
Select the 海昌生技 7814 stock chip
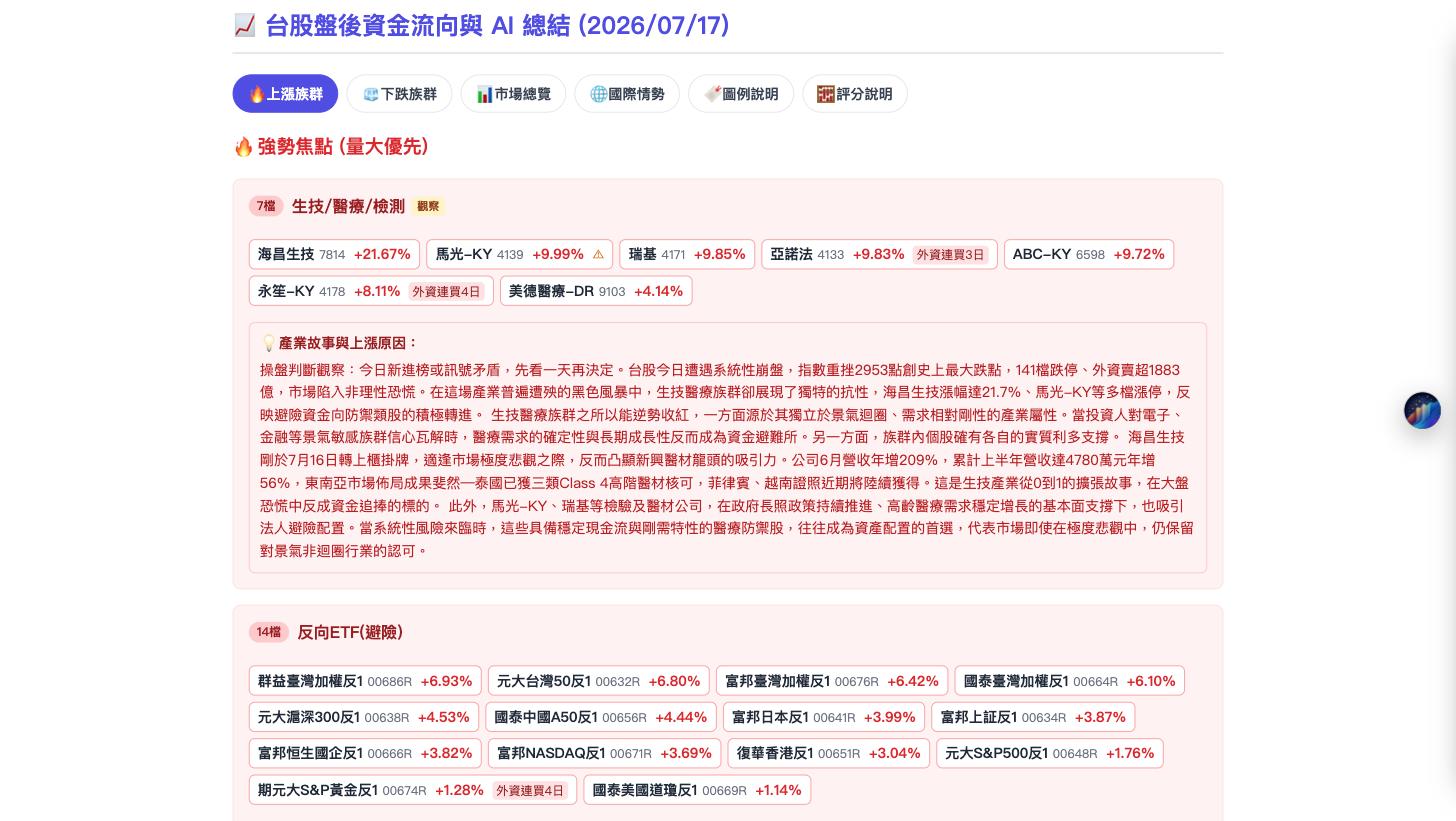[334, 254]
